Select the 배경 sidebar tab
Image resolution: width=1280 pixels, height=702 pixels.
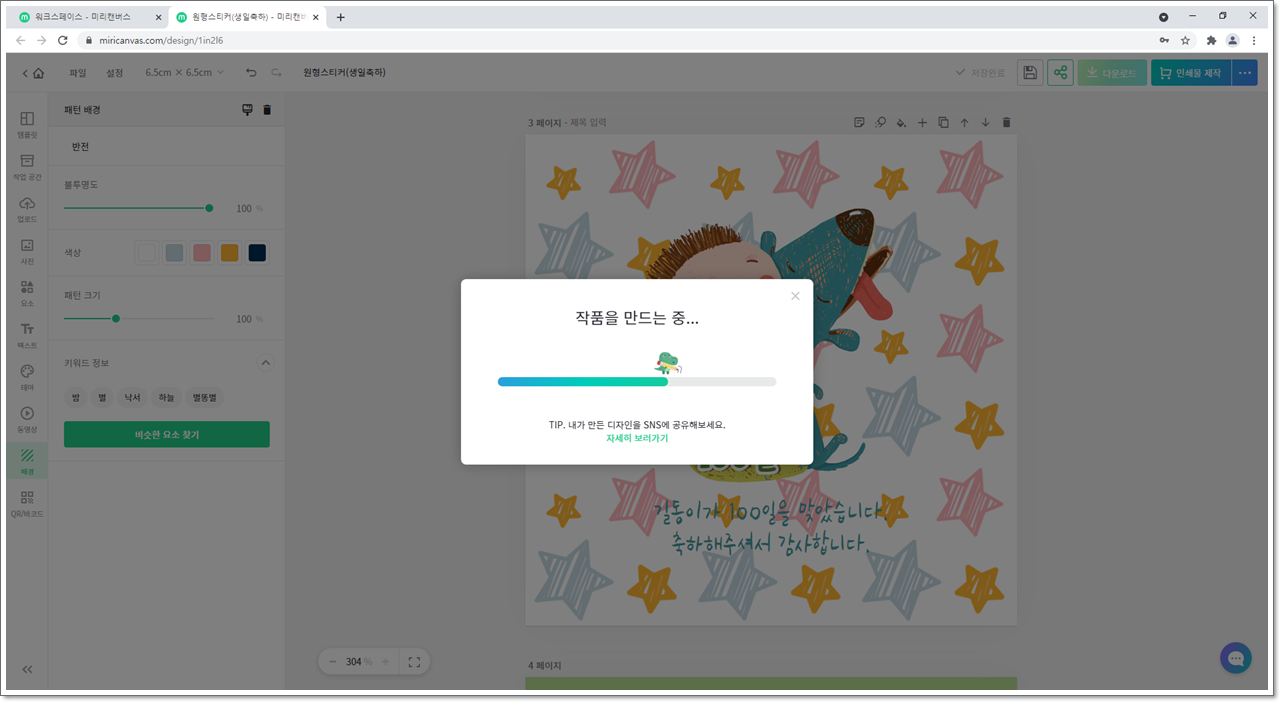(27, 460)
